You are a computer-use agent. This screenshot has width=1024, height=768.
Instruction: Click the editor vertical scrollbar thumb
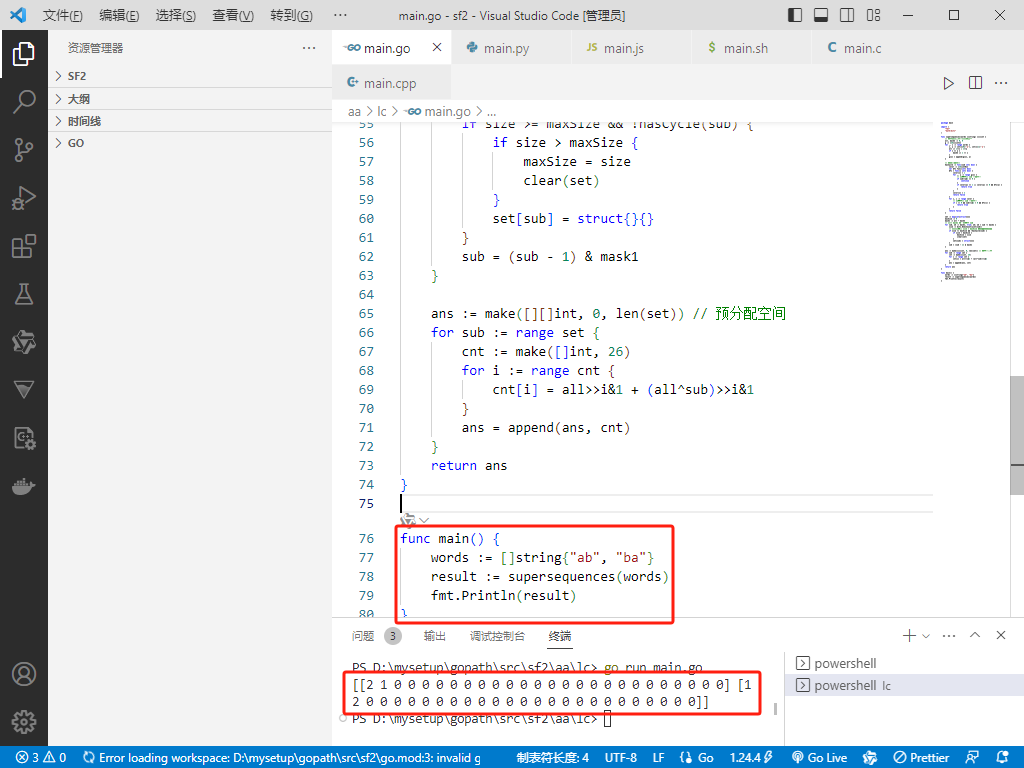(x=1017, y=434)
